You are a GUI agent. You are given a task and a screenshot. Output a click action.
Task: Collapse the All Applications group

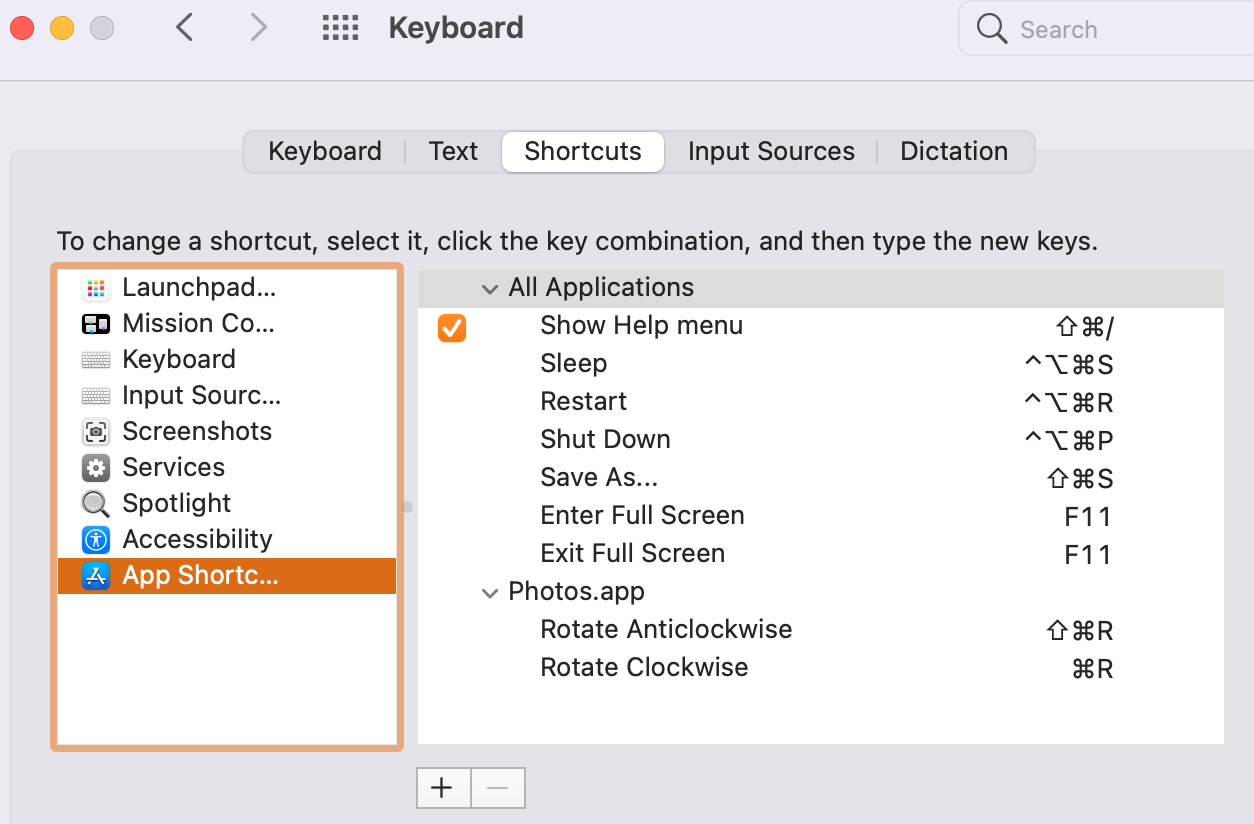[490, 289]
